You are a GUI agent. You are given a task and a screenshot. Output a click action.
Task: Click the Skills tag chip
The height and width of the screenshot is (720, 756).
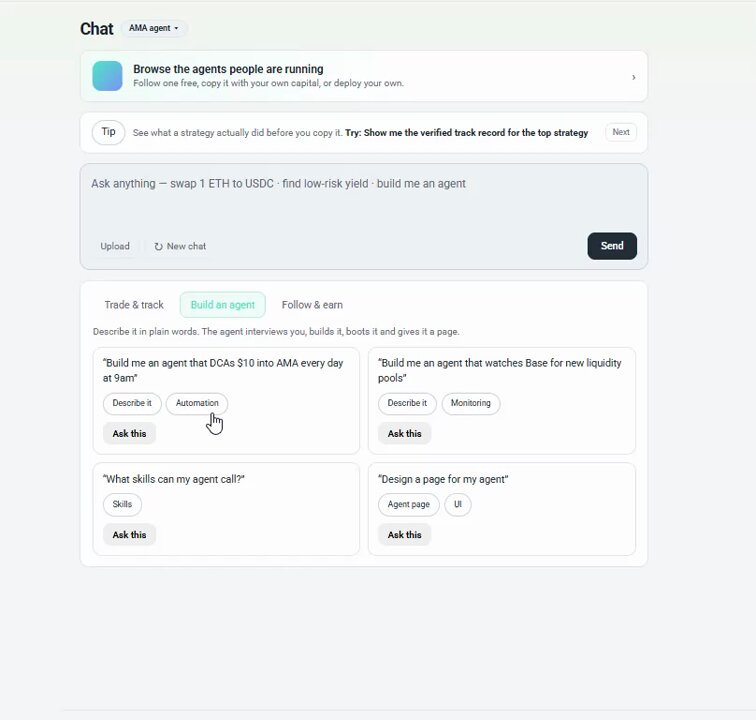[x=122, y=504]
